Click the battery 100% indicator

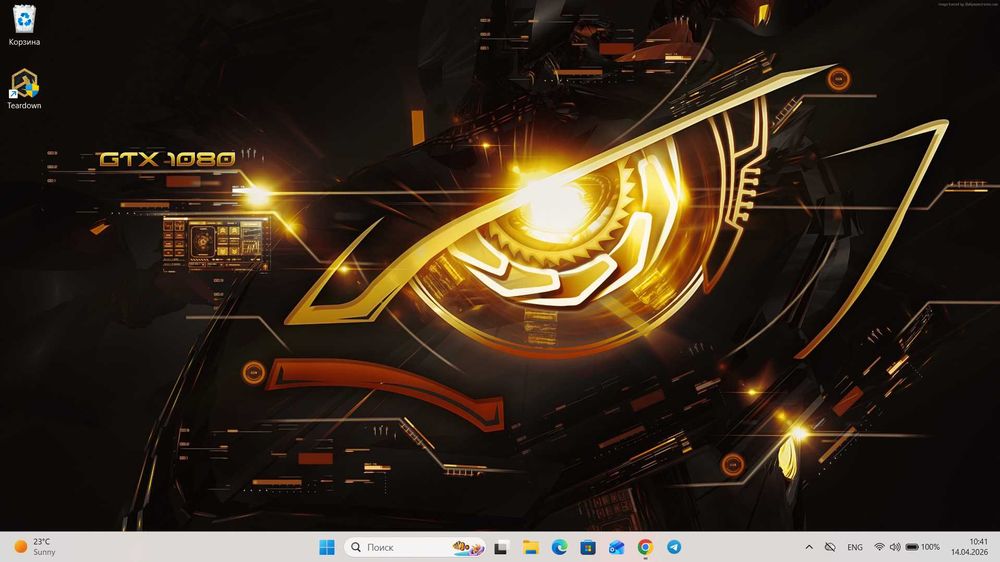(923, 547)
